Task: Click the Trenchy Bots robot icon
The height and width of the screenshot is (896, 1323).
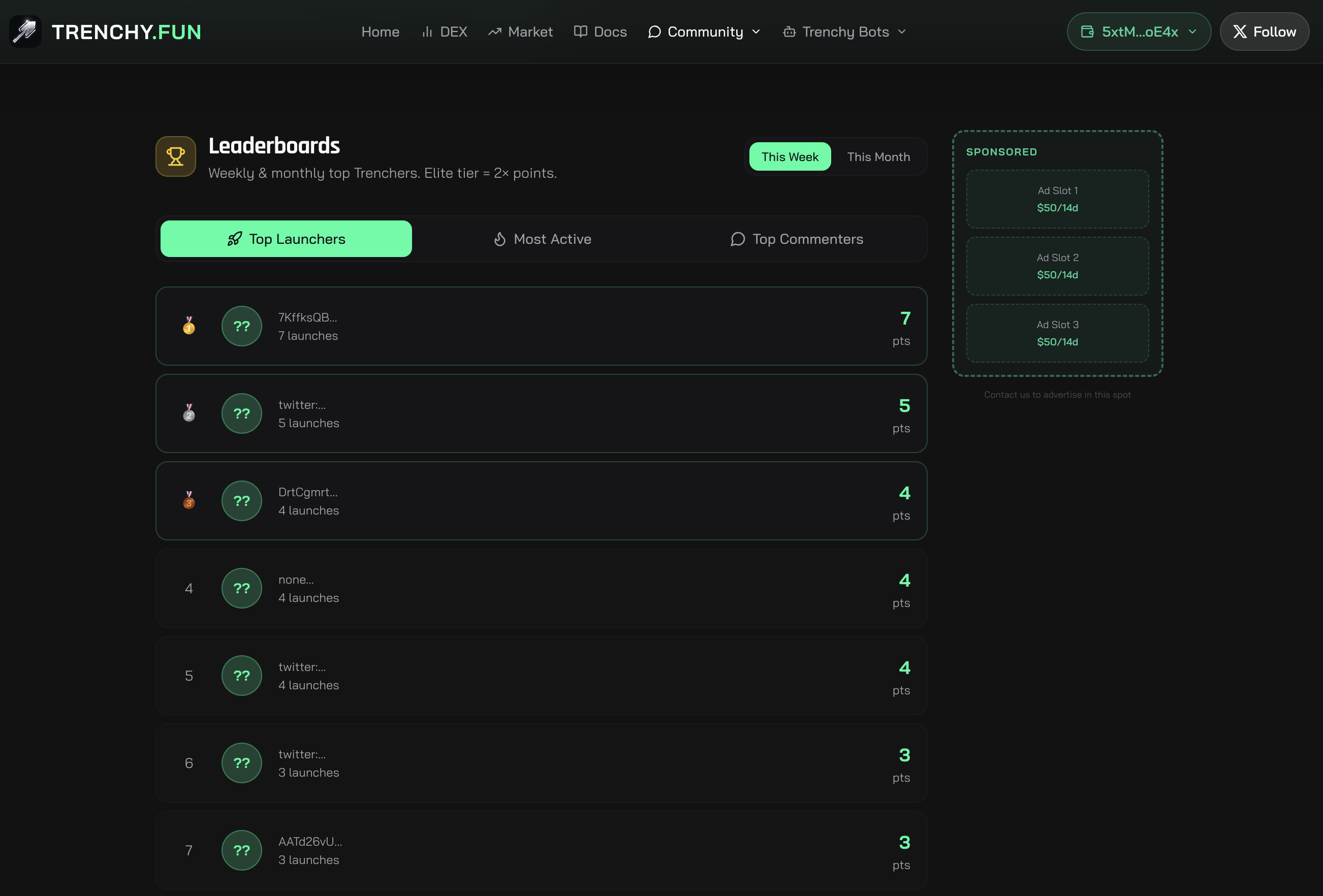Action: (789, 32)
